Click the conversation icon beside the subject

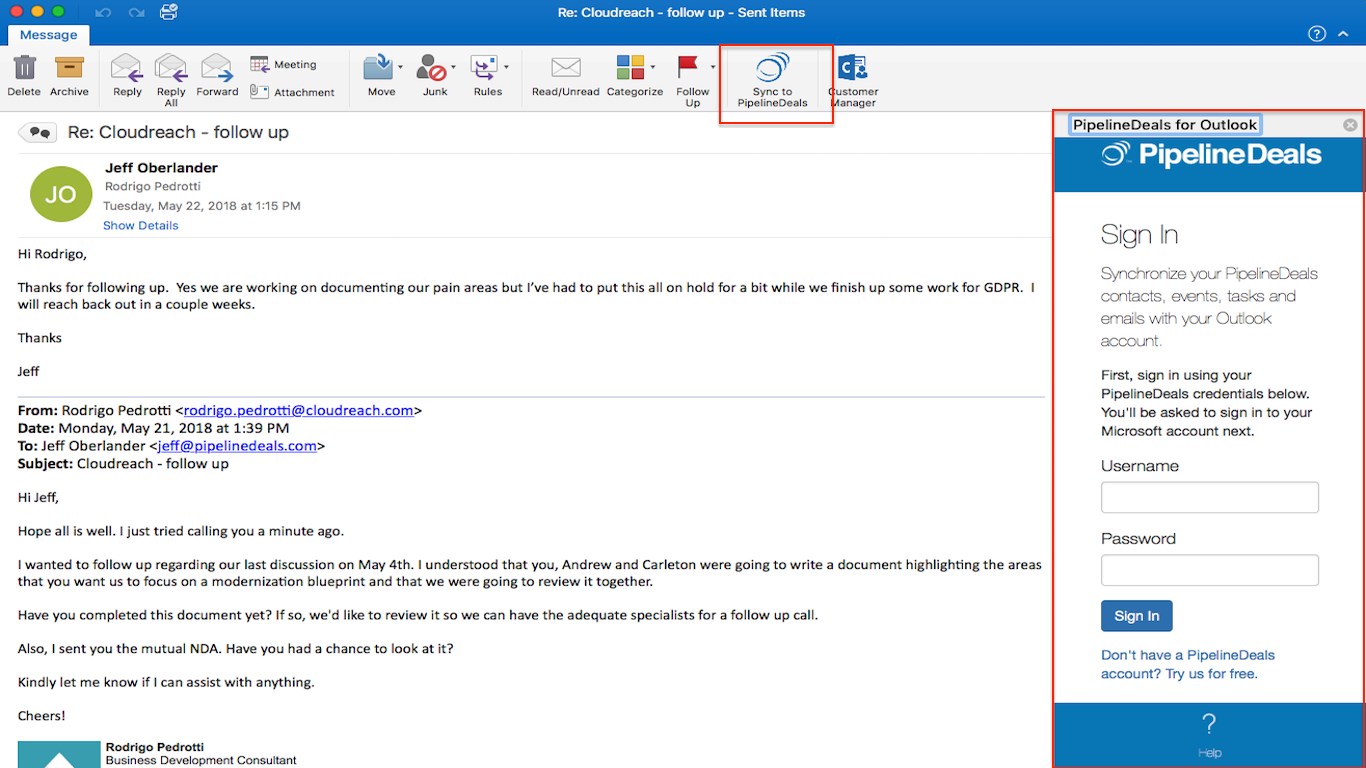(x=38, y=132)
